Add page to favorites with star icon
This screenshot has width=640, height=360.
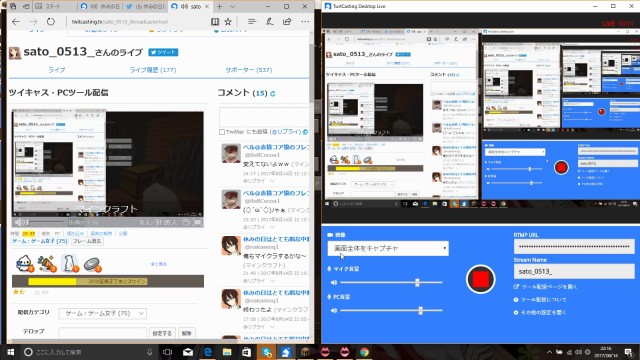click(x=228, y=22)
